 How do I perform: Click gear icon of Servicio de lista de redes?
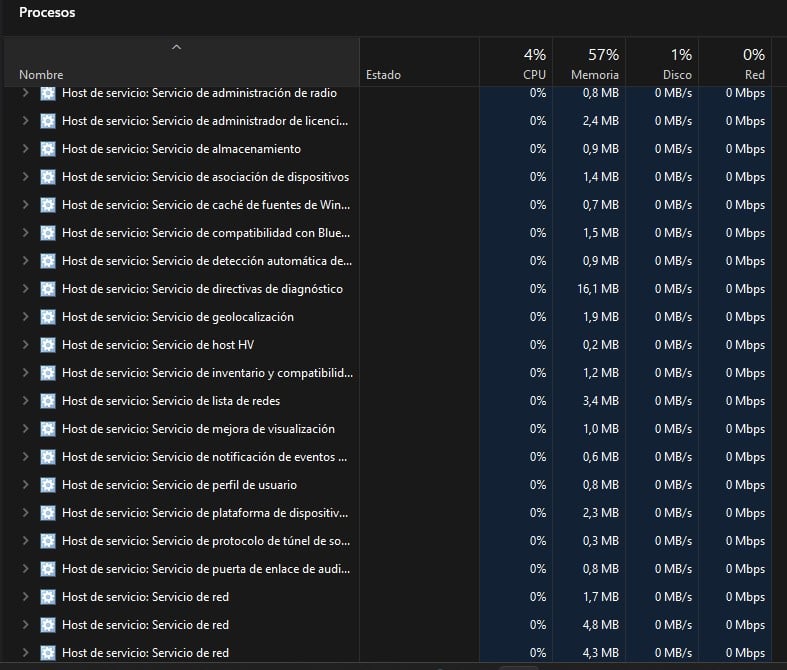click(48, 401)
